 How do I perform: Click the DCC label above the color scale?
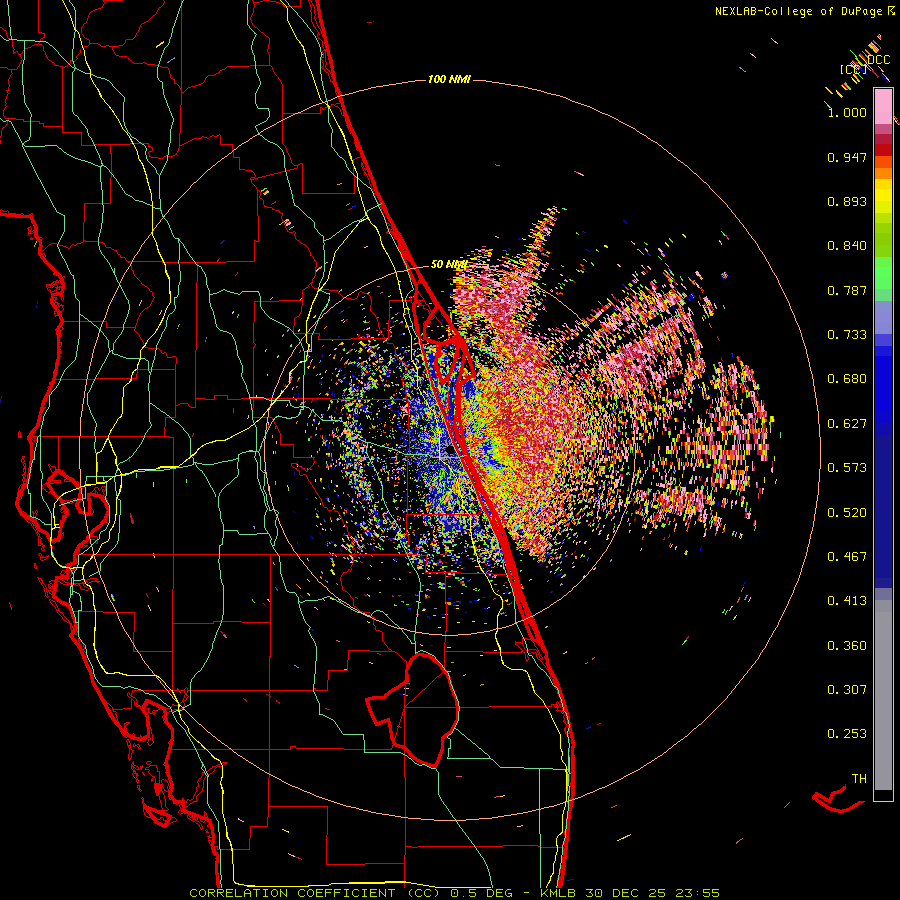[x=879, y=60]
